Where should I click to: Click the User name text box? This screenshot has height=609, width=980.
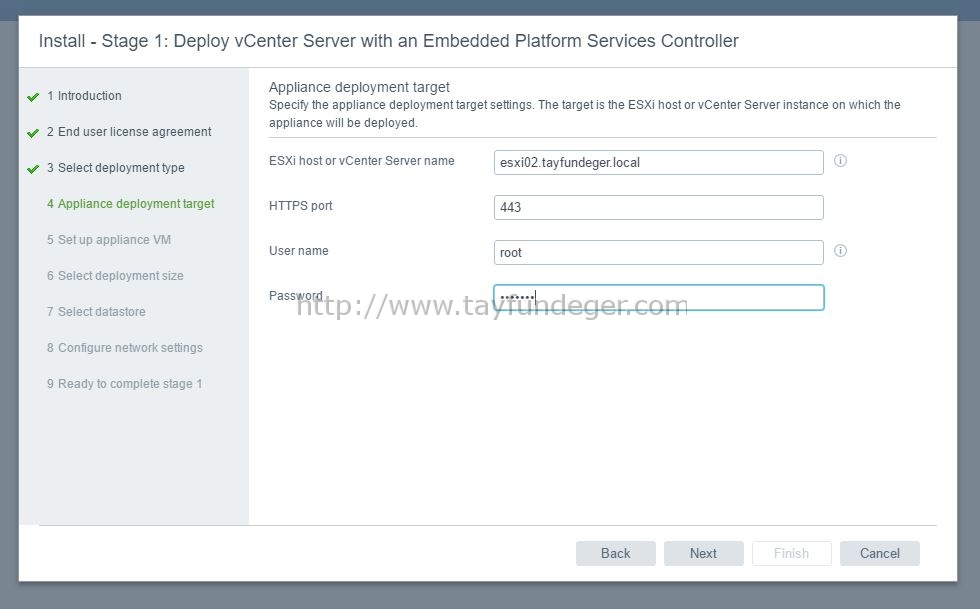pyautogui.click(x=659, y=253)
